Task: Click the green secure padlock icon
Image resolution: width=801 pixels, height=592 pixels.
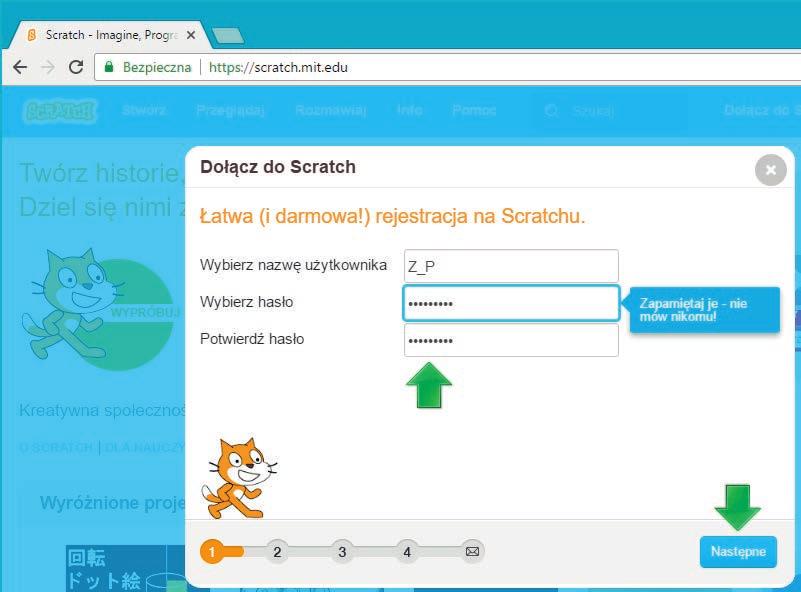Action: tap(108, 67)
